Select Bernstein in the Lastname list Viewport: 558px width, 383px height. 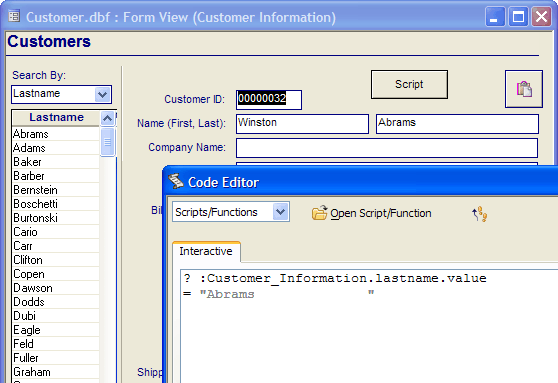[x=56, y=190]
